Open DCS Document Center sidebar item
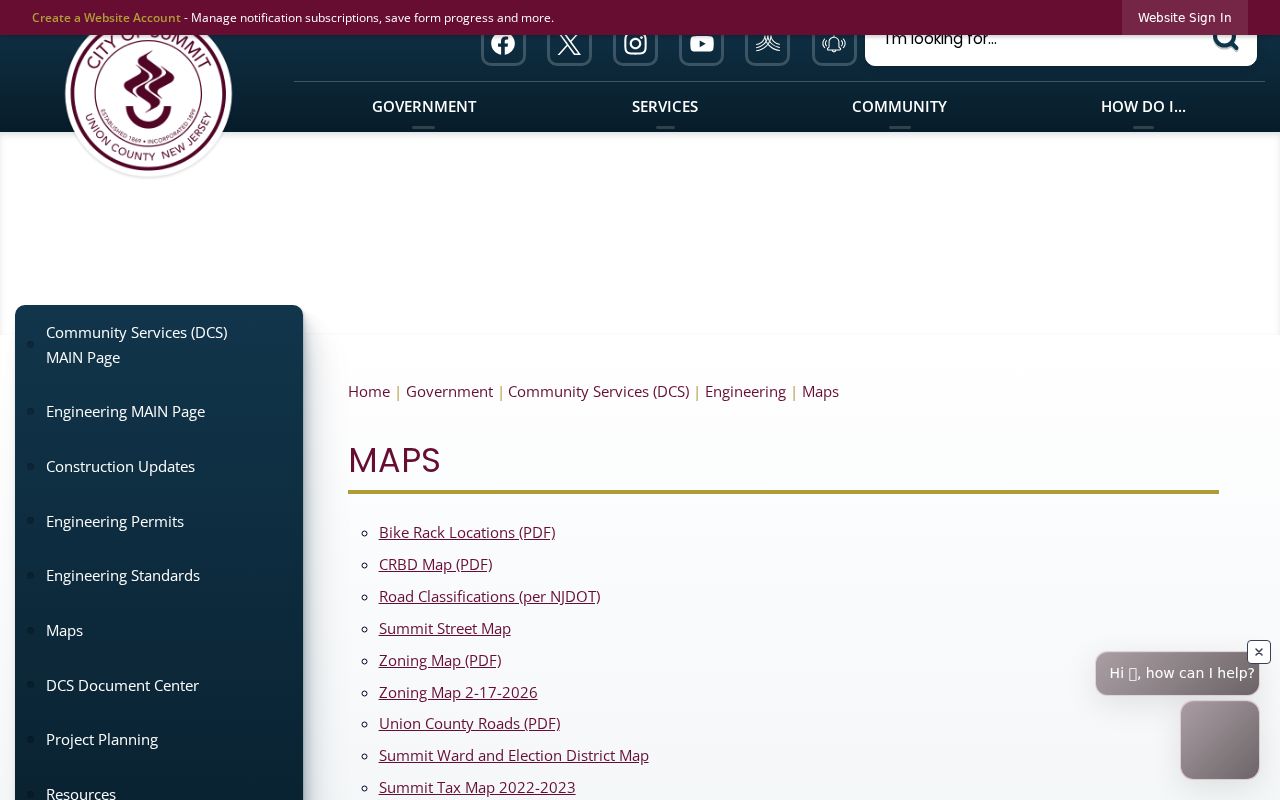Screen dimensions: 1280x800 pos(122,686)
